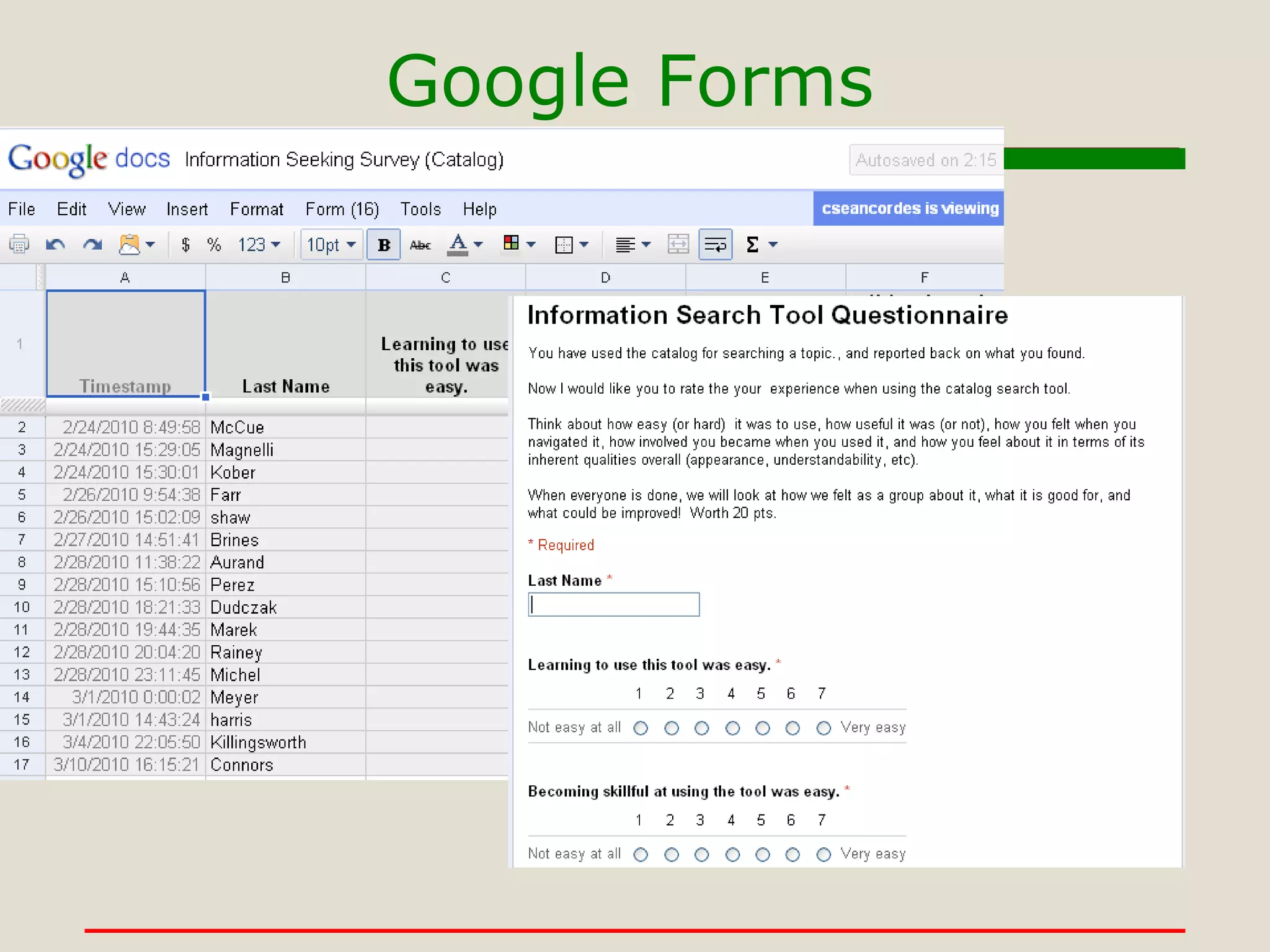
Task: Click row 17 header number
Action: pos(22,765)
